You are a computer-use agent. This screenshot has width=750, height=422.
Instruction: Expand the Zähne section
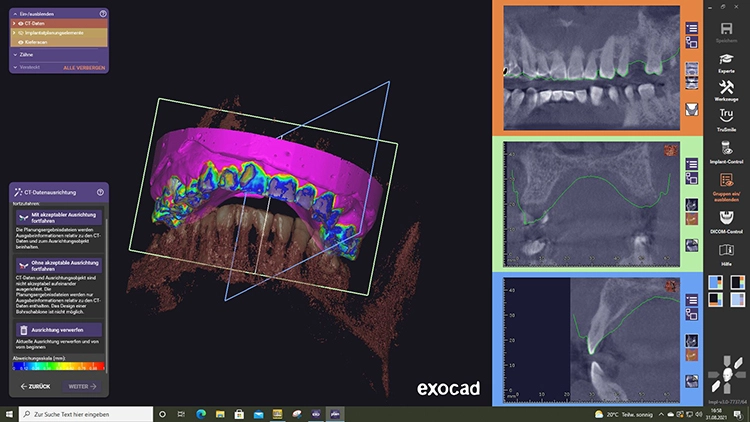click(15, 55)
